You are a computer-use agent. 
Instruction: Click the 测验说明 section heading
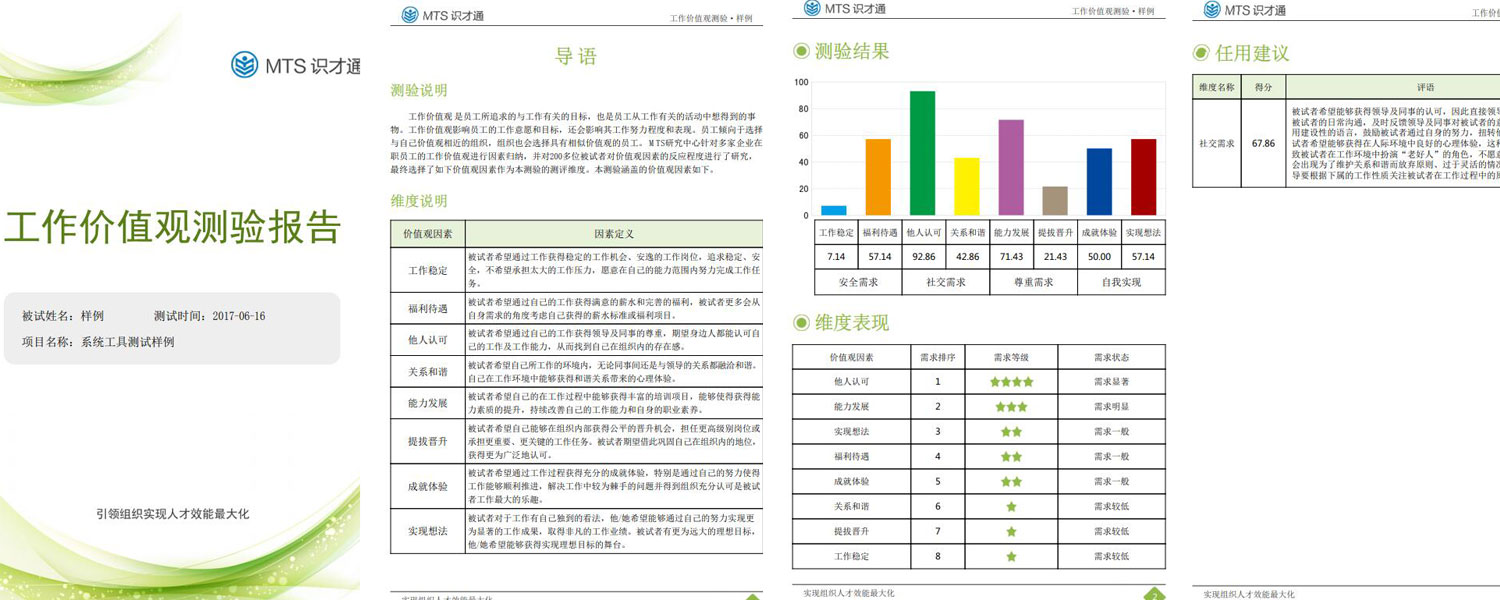tap(419, 91)
